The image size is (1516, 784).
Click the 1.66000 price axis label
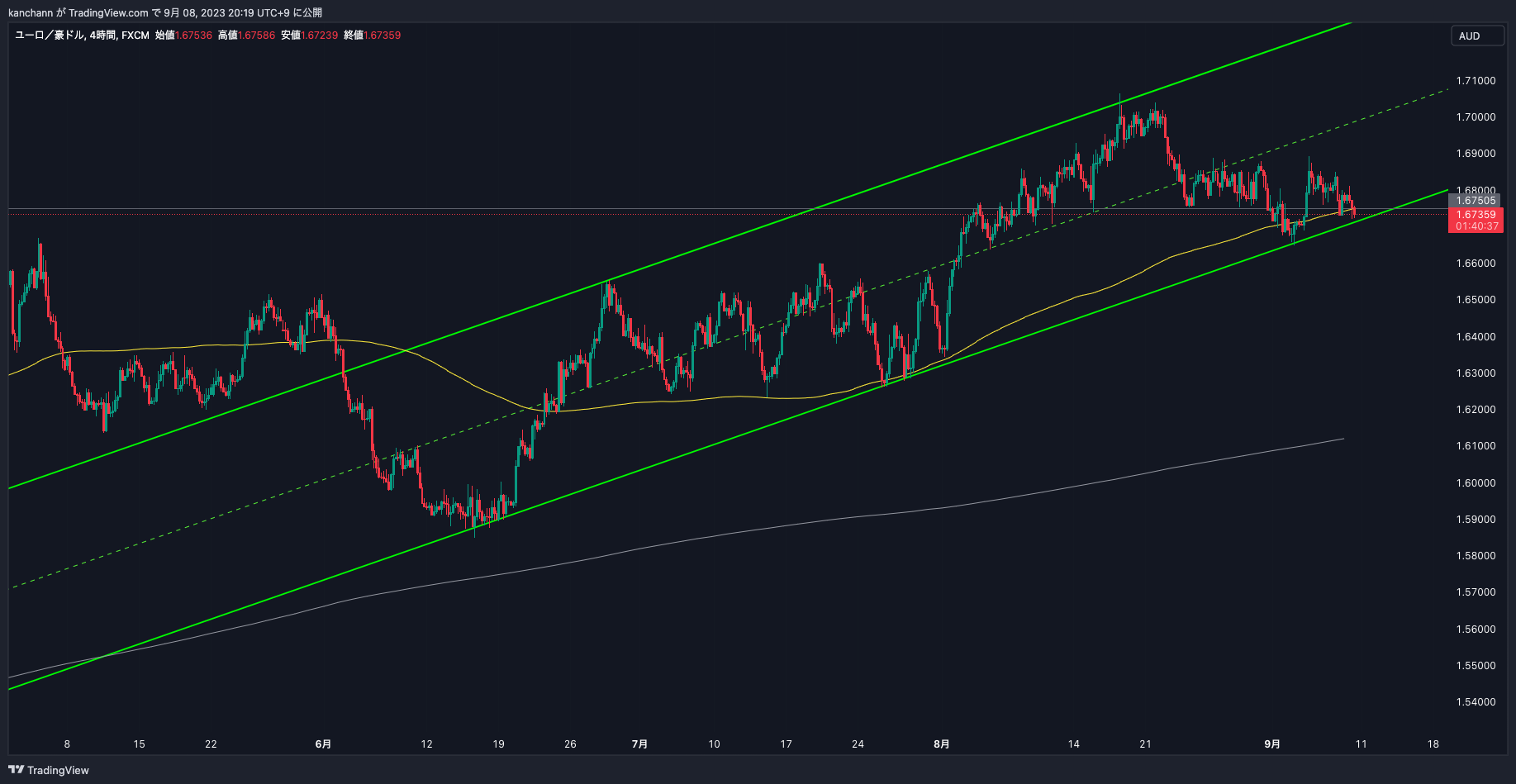(x=1476, y=263)
